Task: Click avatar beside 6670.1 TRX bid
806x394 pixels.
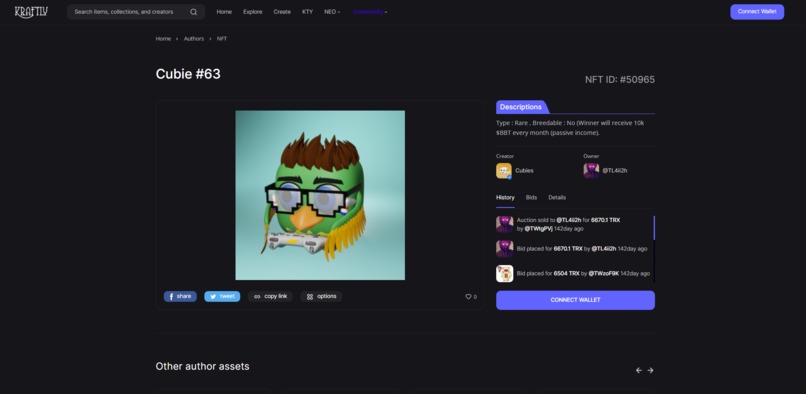Action: pos(504,248)
